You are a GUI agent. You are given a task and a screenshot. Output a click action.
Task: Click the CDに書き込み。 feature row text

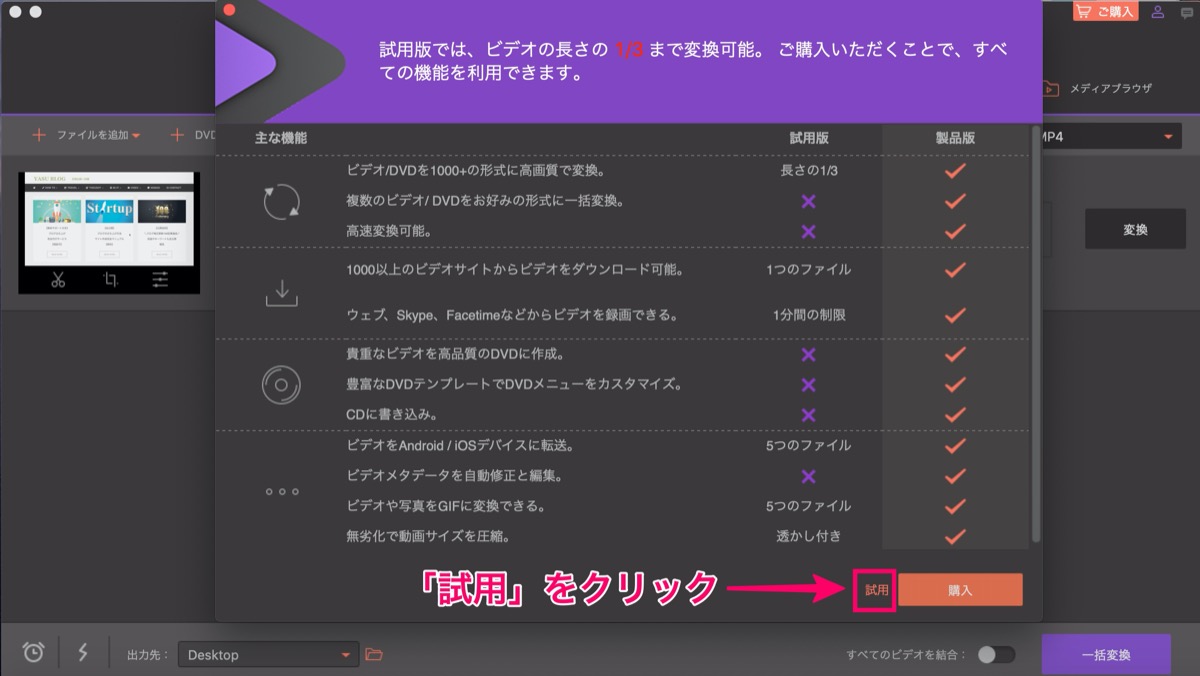[x=392, y=414]
